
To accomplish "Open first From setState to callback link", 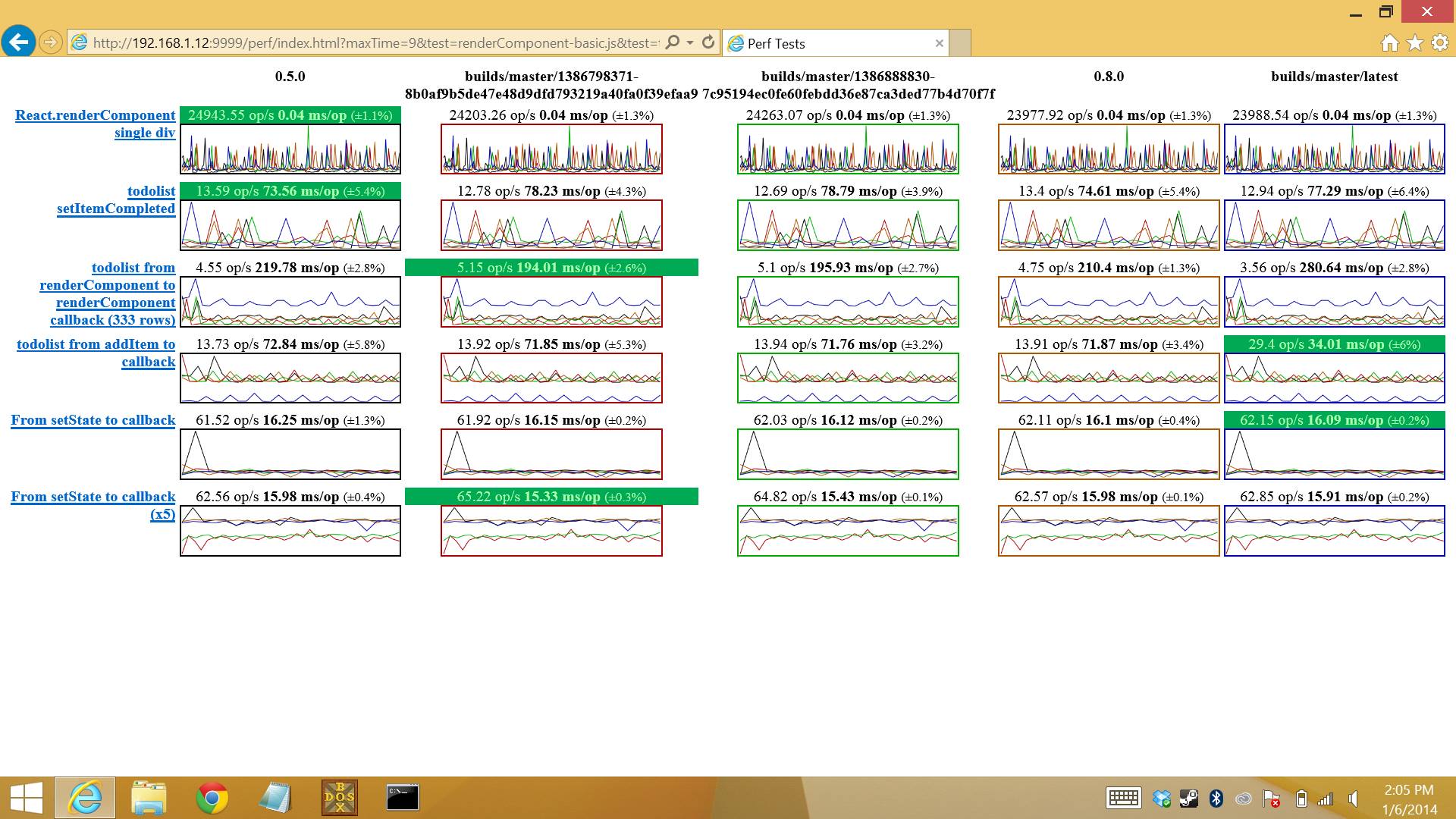I will [93, 420].
